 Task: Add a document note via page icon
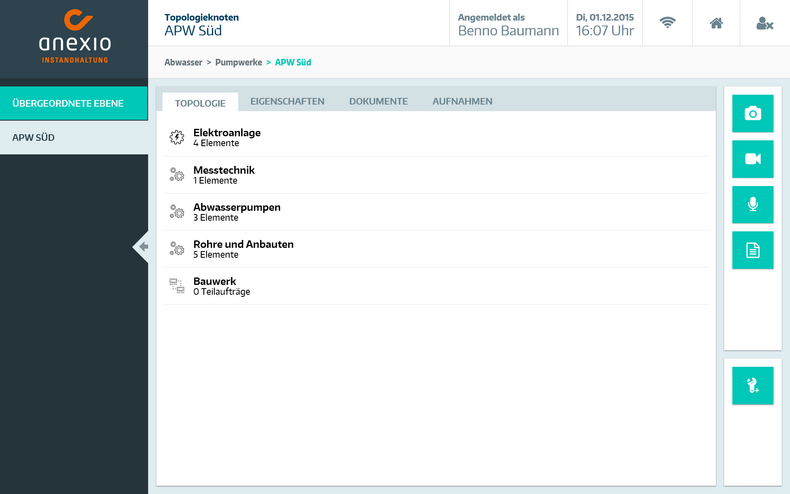pos(752,250)
